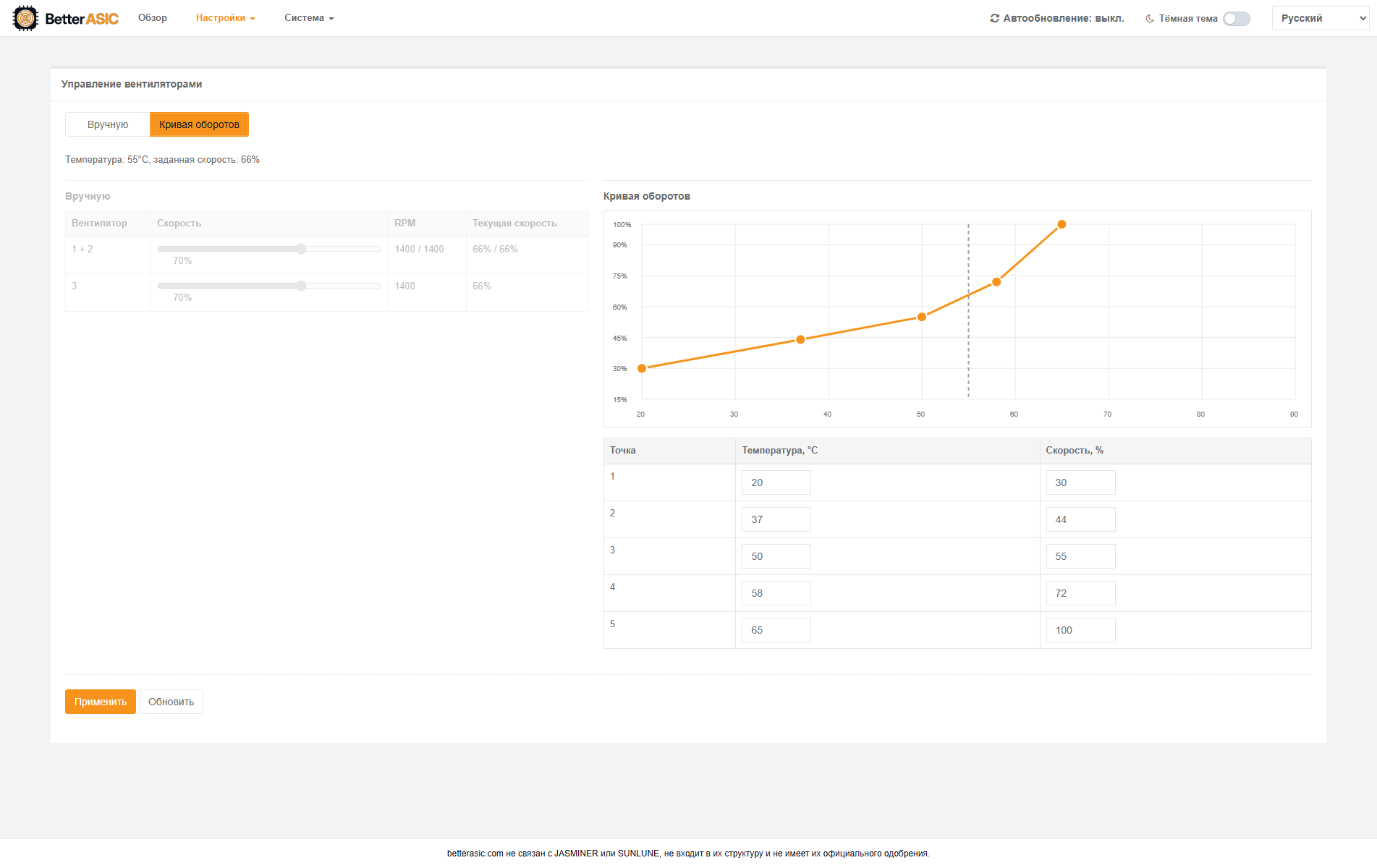Image resolution: width=1377 pixels, height=868 pixels.
Task: Click point 2 speed field with 44
Action: (1080, 519)
